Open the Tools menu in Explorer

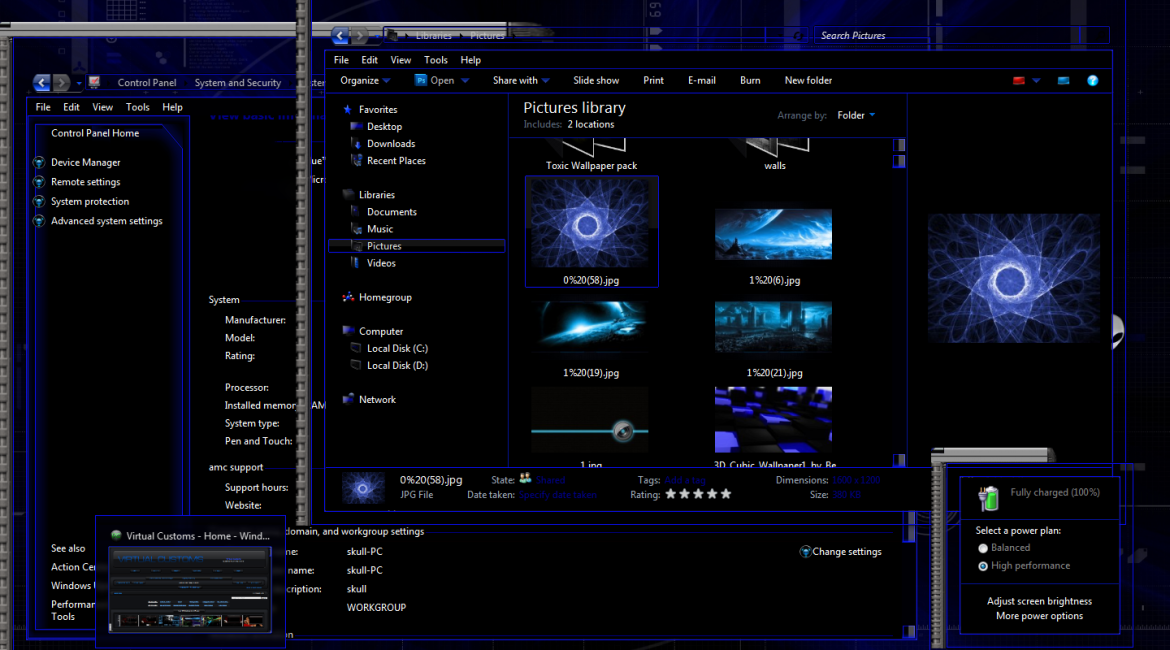435,60
